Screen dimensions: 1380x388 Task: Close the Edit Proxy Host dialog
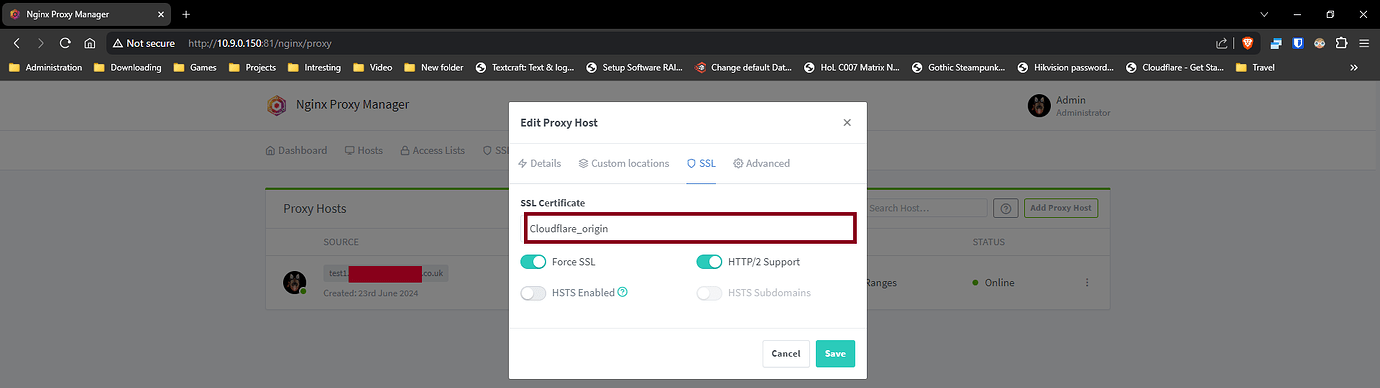point(847,122)
